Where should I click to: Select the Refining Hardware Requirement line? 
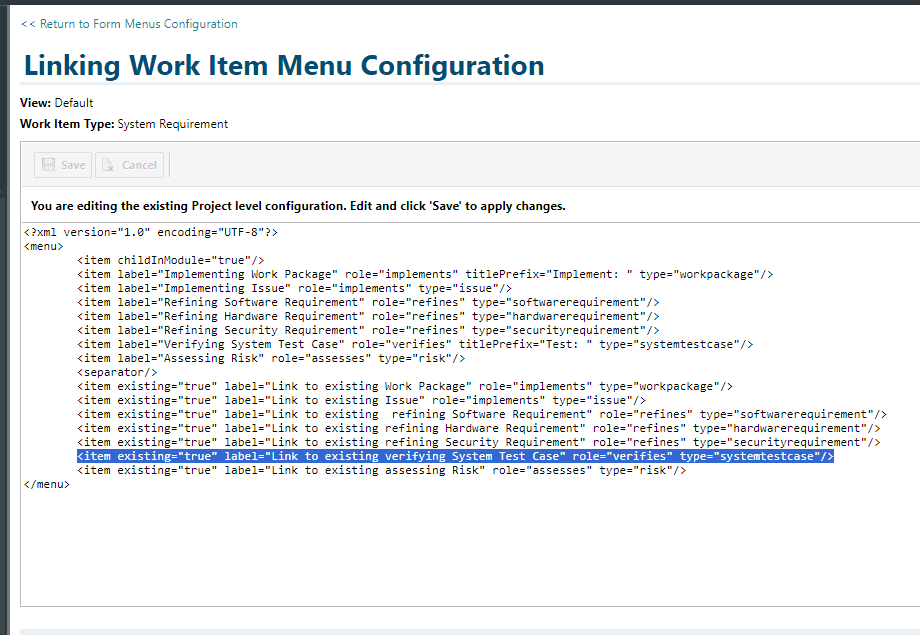[x=368, y=316]
